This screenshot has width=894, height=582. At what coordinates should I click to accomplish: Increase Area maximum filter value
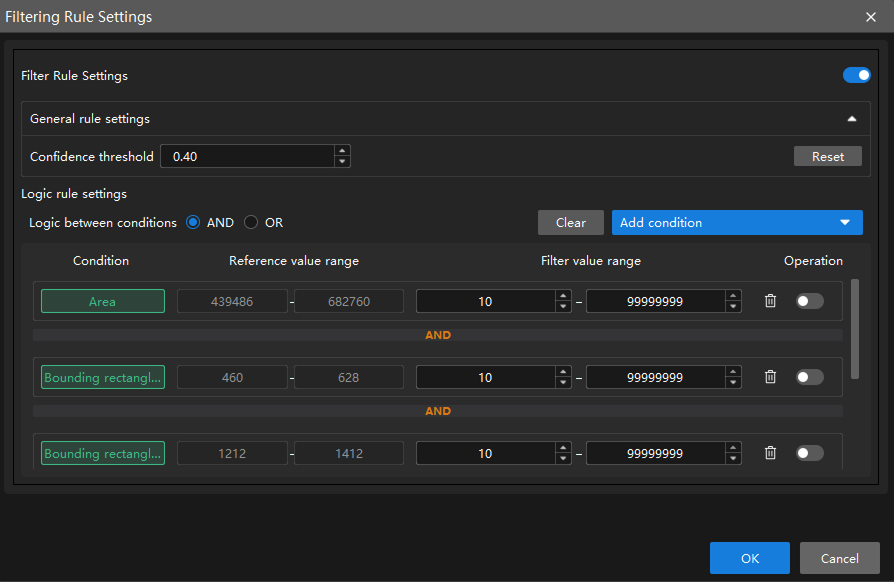point(733,296)
